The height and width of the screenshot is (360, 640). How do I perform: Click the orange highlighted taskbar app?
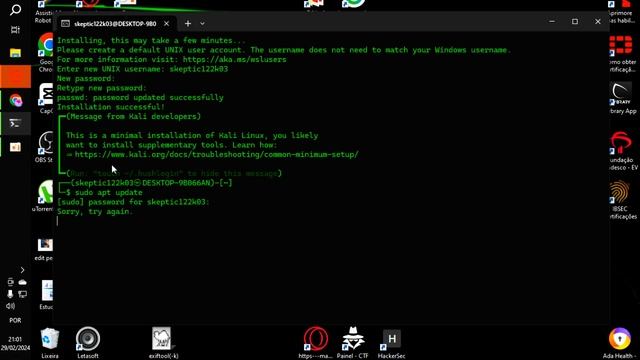[16, 76]
